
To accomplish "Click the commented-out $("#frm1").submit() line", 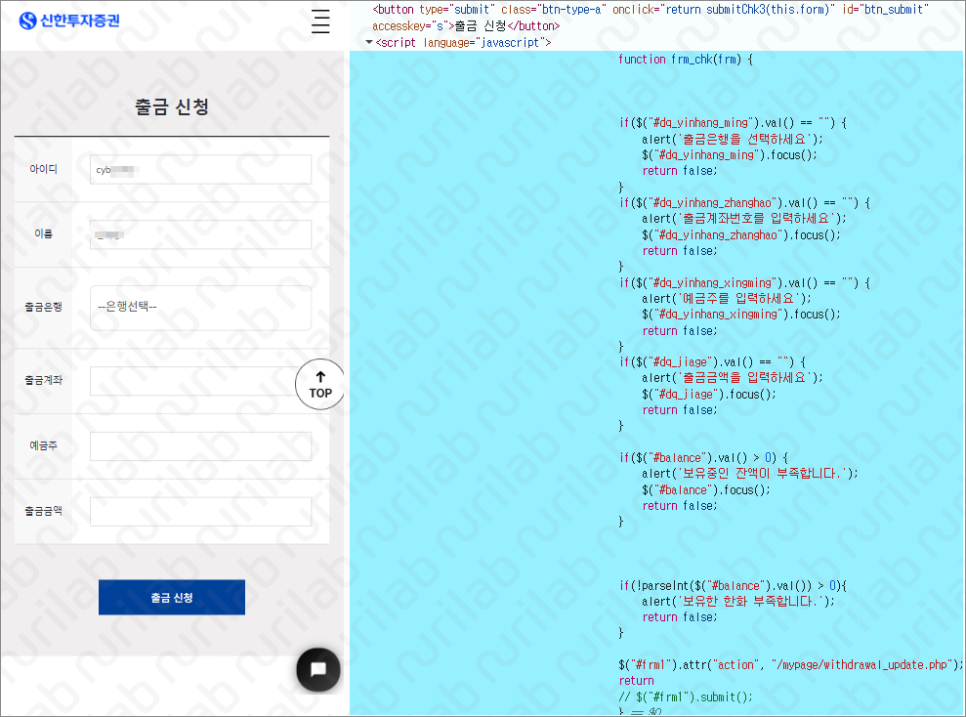I will (686, 697).
